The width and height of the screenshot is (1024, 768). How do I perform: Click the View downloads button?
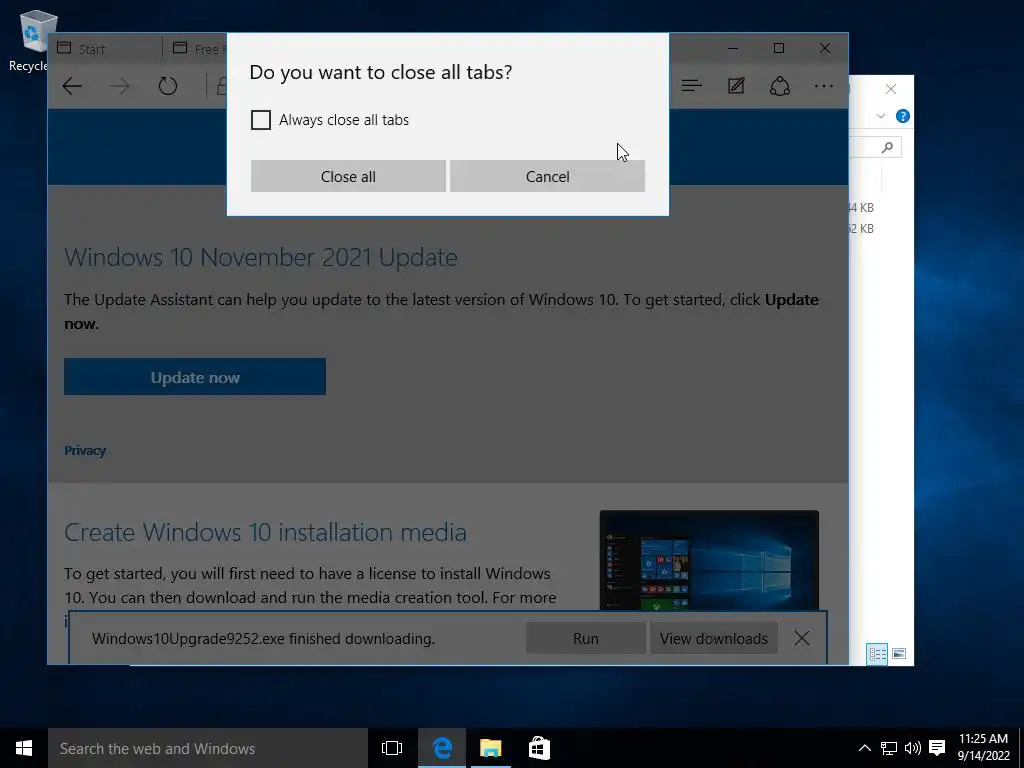point(713,639)
